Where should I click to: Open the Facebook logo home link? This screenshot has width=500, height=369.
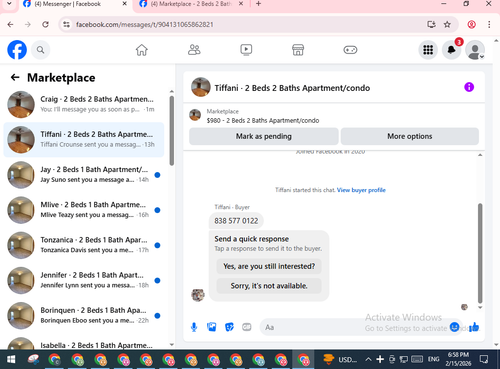[x=17, y=50]
